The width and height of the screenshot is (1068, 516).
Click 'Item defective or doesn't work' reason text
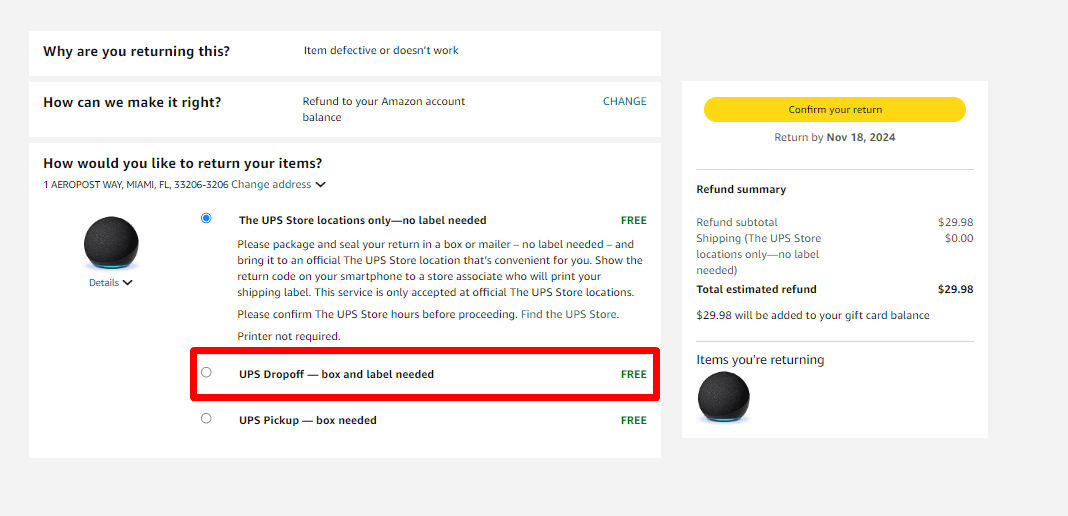[x=381, y=50]
